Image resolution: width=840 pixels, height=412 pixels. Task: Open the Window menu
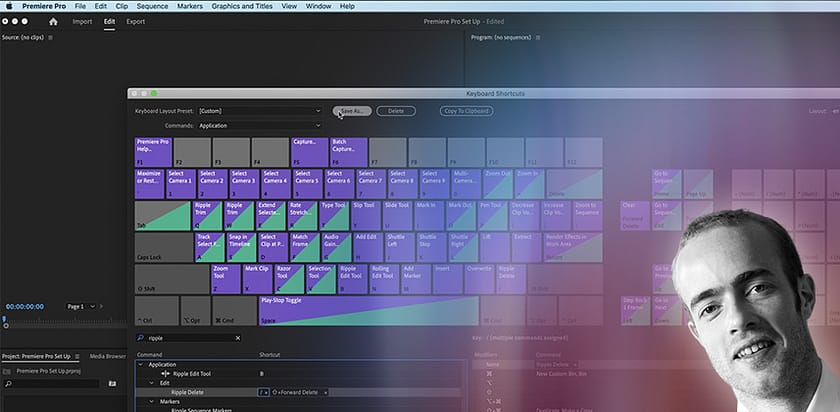pyautogui.click(x=318, y=6)
